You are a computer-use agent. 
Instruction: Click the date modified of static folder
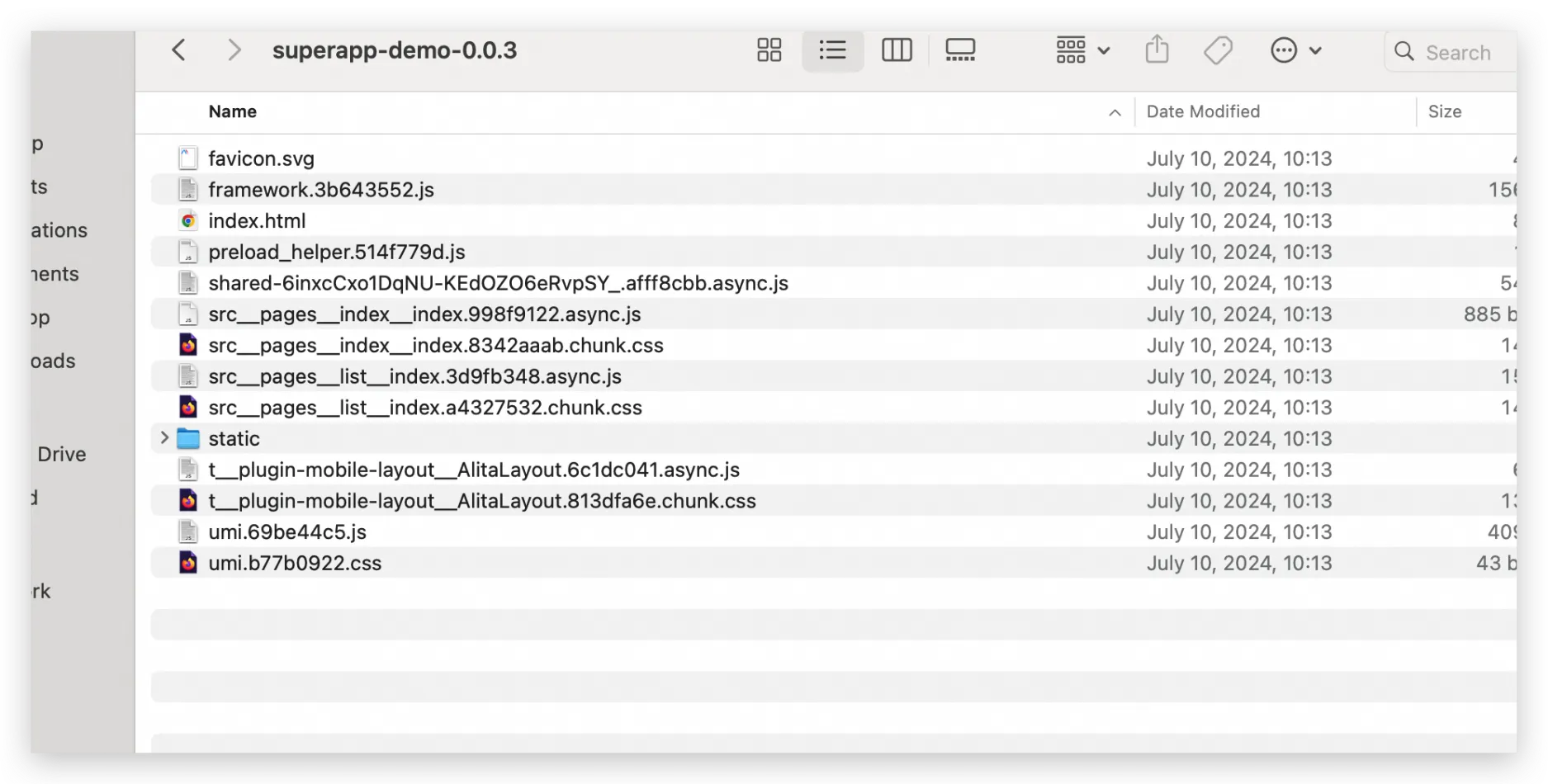(1239, 438)
